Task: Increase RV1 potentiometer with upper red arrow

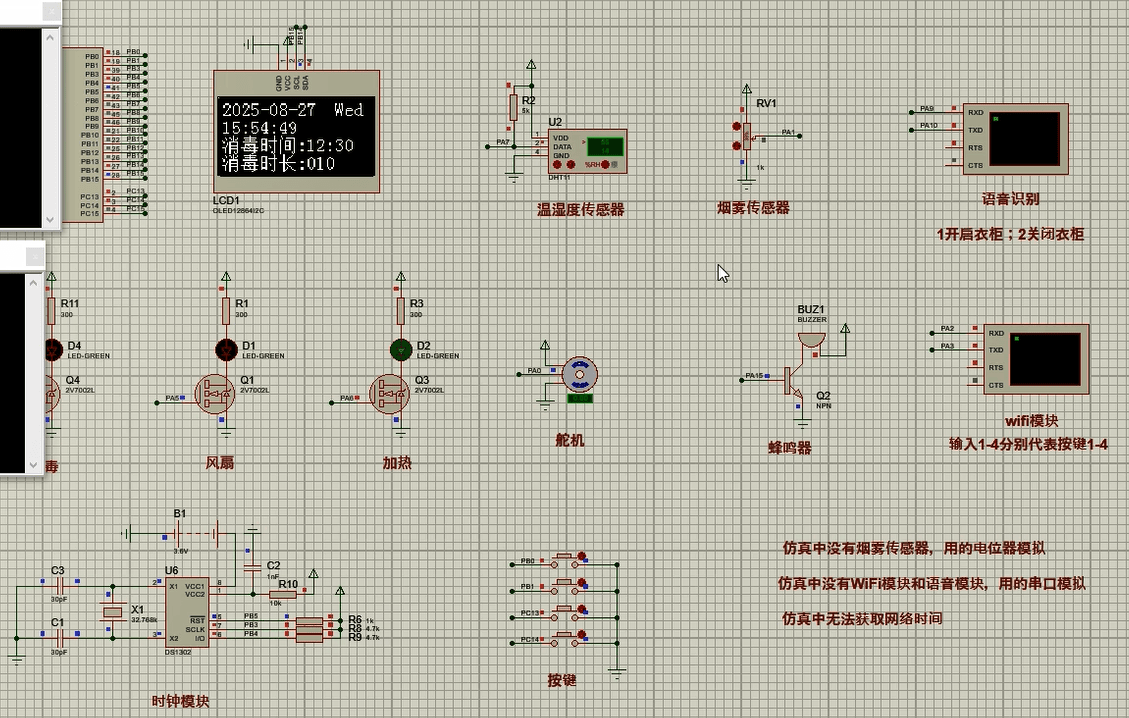Action: [737, 127]
